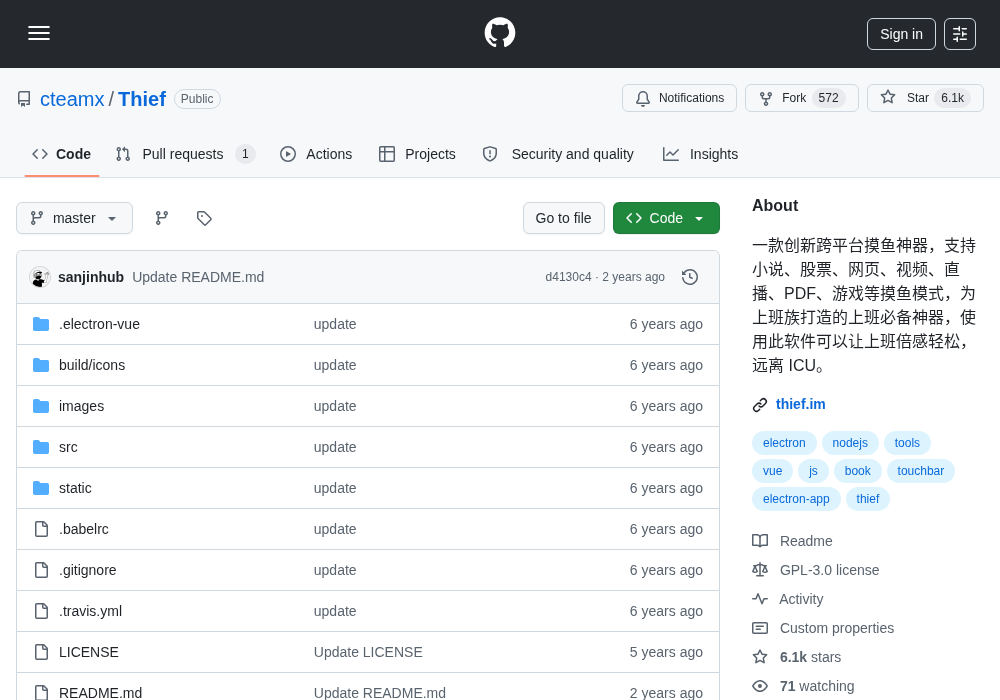Switch to the Insights tab
Image resolution: width=1000 pixels, height=700 pixels.
(x=700, y=154)
